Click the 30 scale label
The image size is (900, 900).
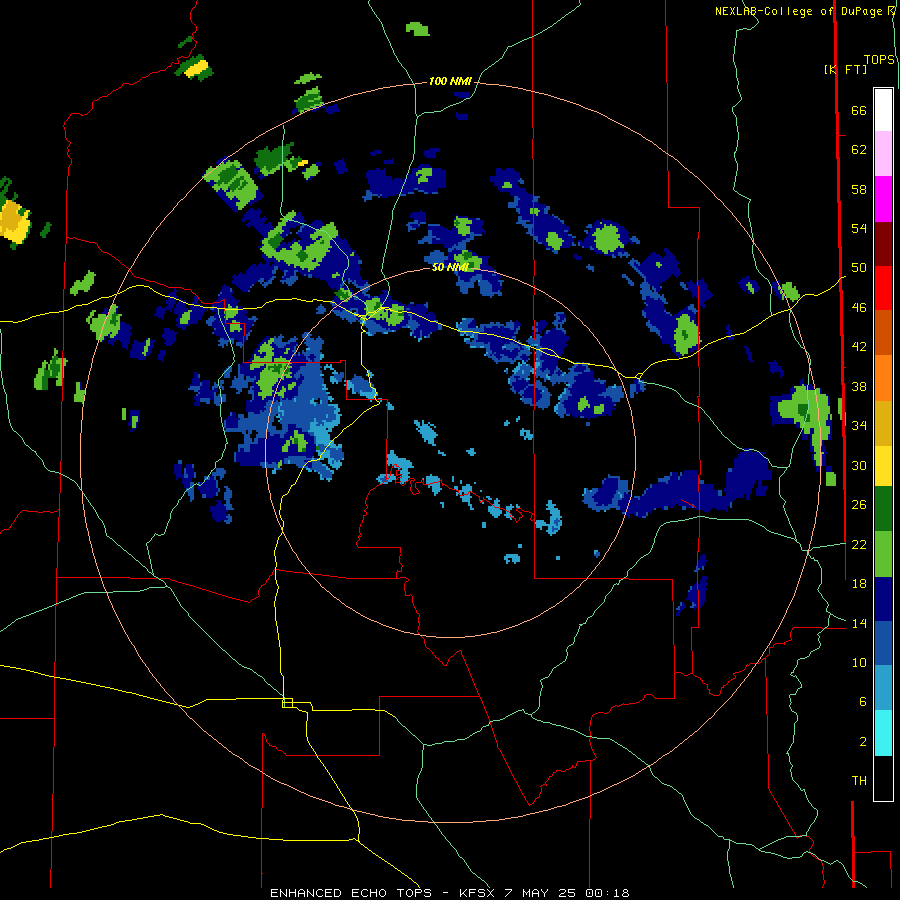[x=859, y=465]
